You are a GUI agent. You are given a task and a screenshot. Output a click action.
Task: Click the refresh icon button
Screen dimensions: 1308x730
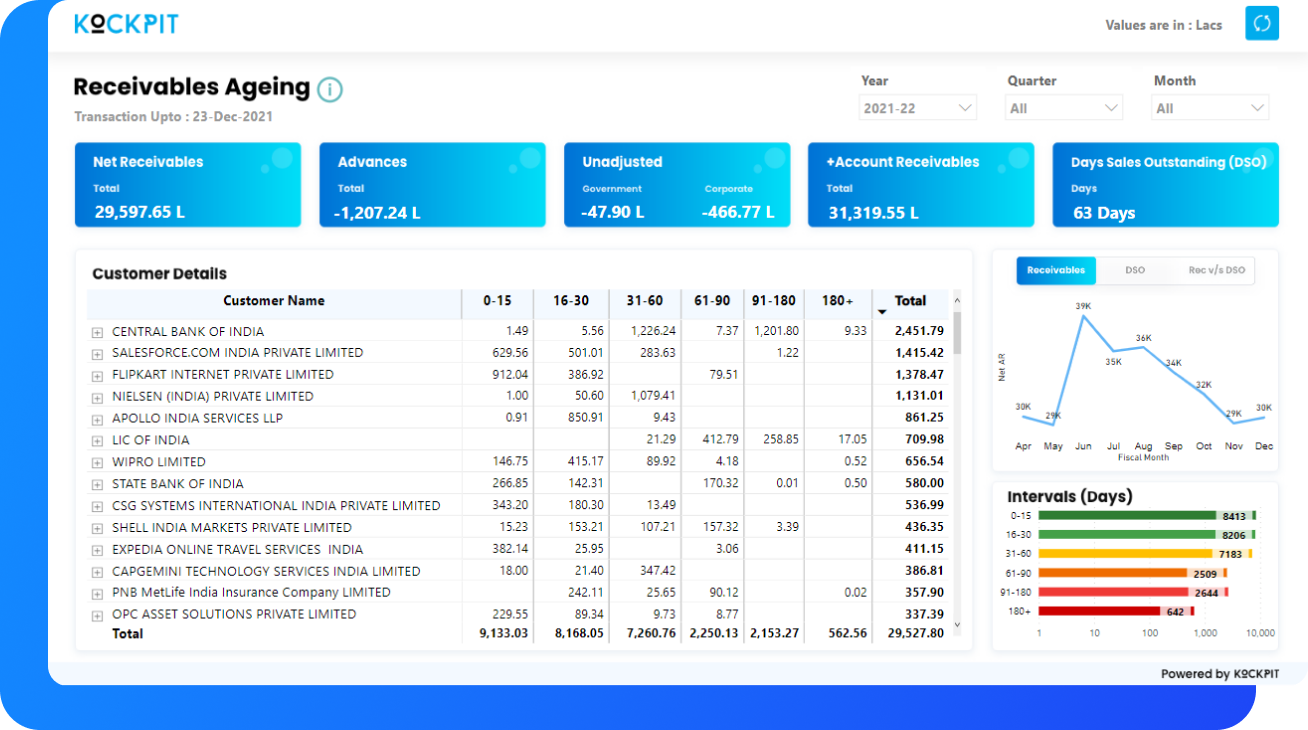1262,24
